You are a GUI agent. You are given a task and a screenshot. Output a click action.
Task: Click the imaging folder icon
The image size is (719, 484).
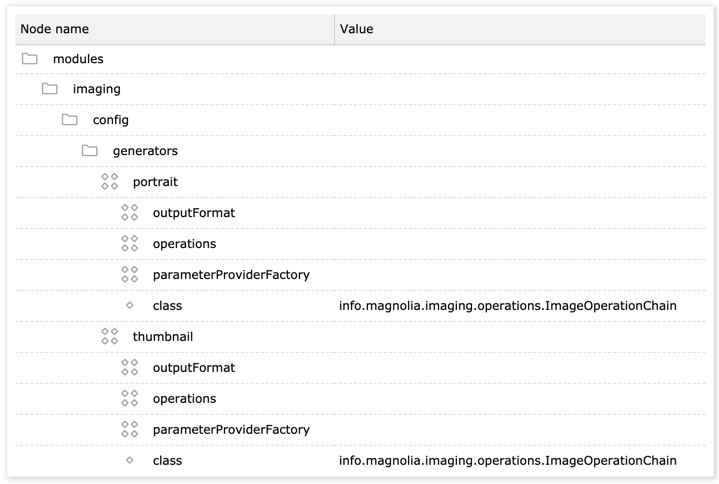pyautogui.click(x=50, y=89)
